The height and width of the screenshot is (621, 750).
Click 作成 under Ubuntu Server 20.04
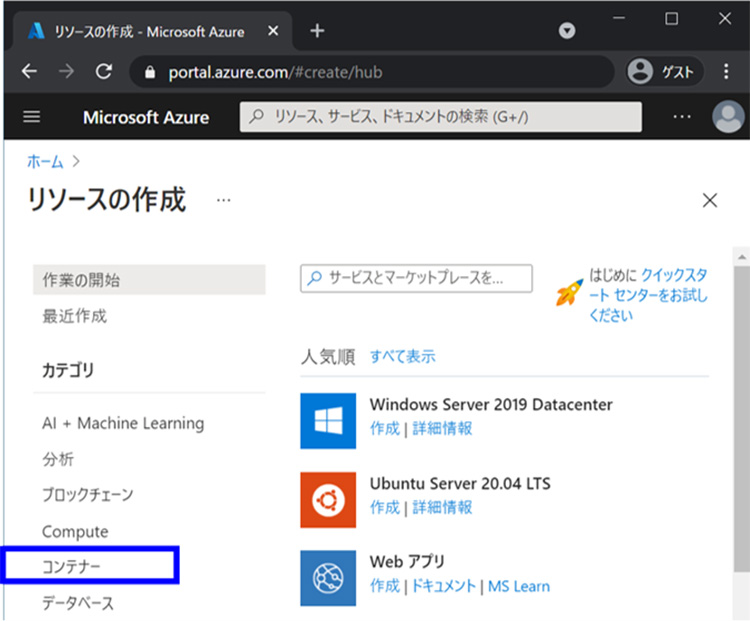pyautogui.click(x=385, y=508)
